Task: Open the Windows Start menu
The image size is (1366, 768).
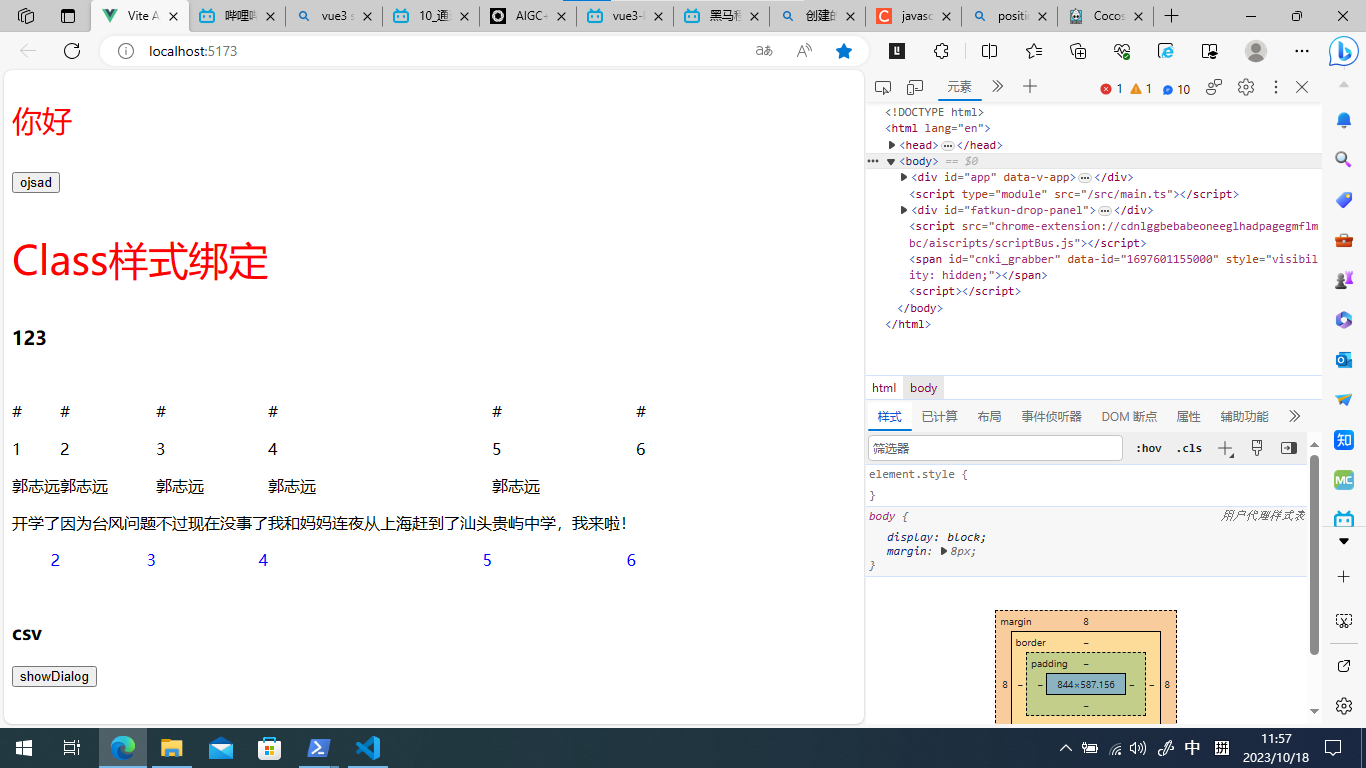Action: click(x=24, y=748)
